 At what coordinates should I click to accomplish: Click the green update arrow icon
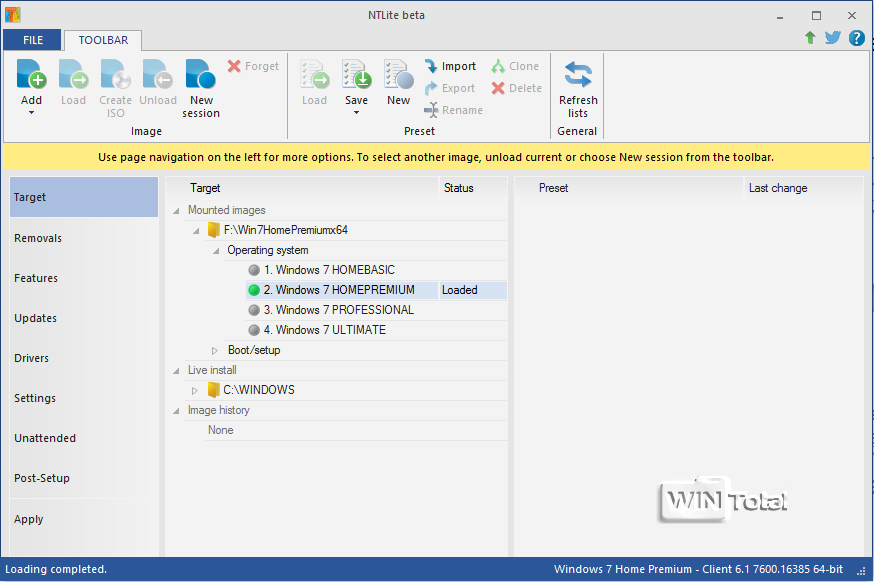[x=810, y=38]
